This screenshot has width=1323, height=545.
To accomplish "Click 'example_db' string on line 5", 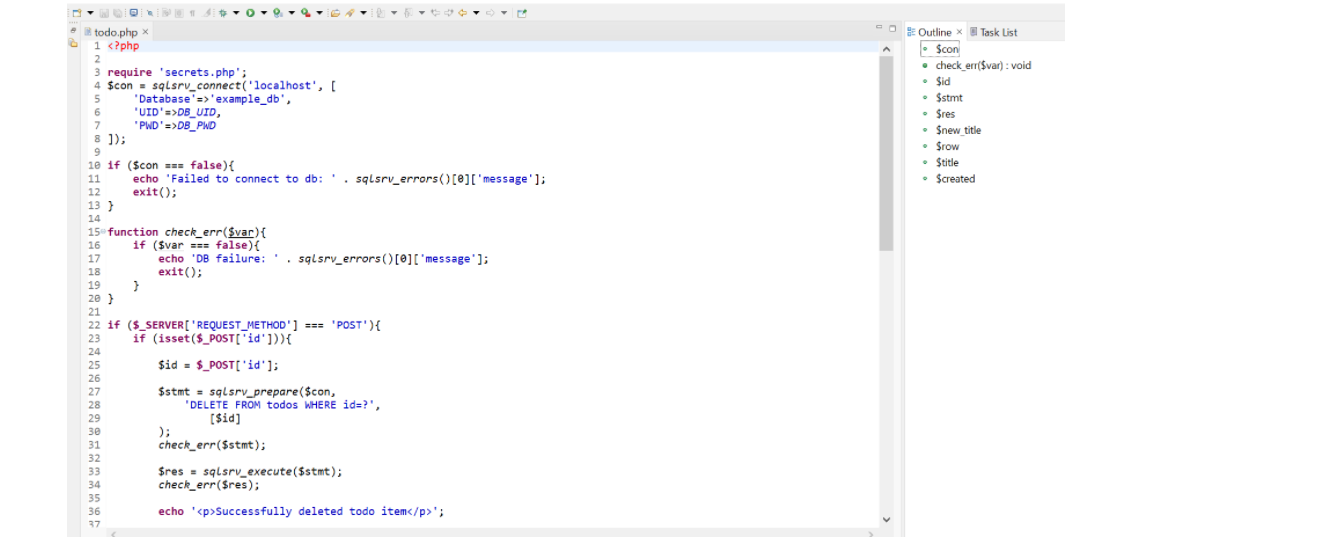I will (x=248, y=99).
